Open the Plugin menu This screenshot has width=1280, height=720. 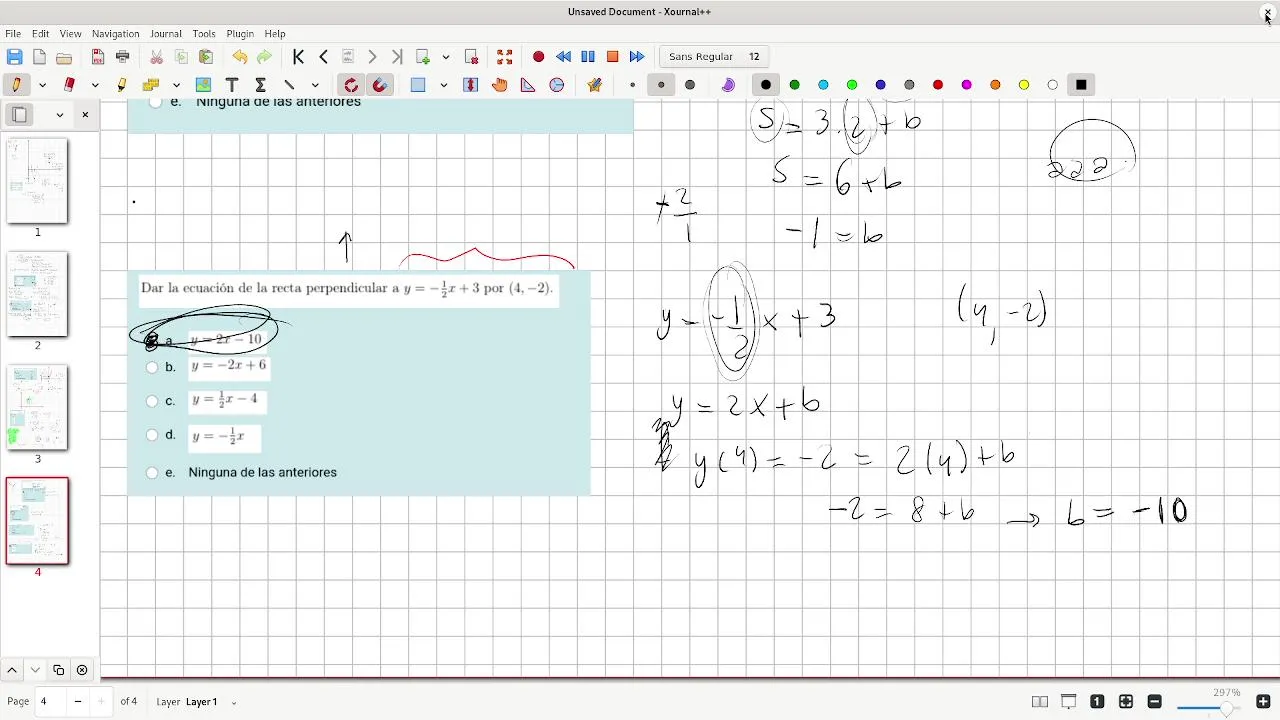(x=240, y=34)
